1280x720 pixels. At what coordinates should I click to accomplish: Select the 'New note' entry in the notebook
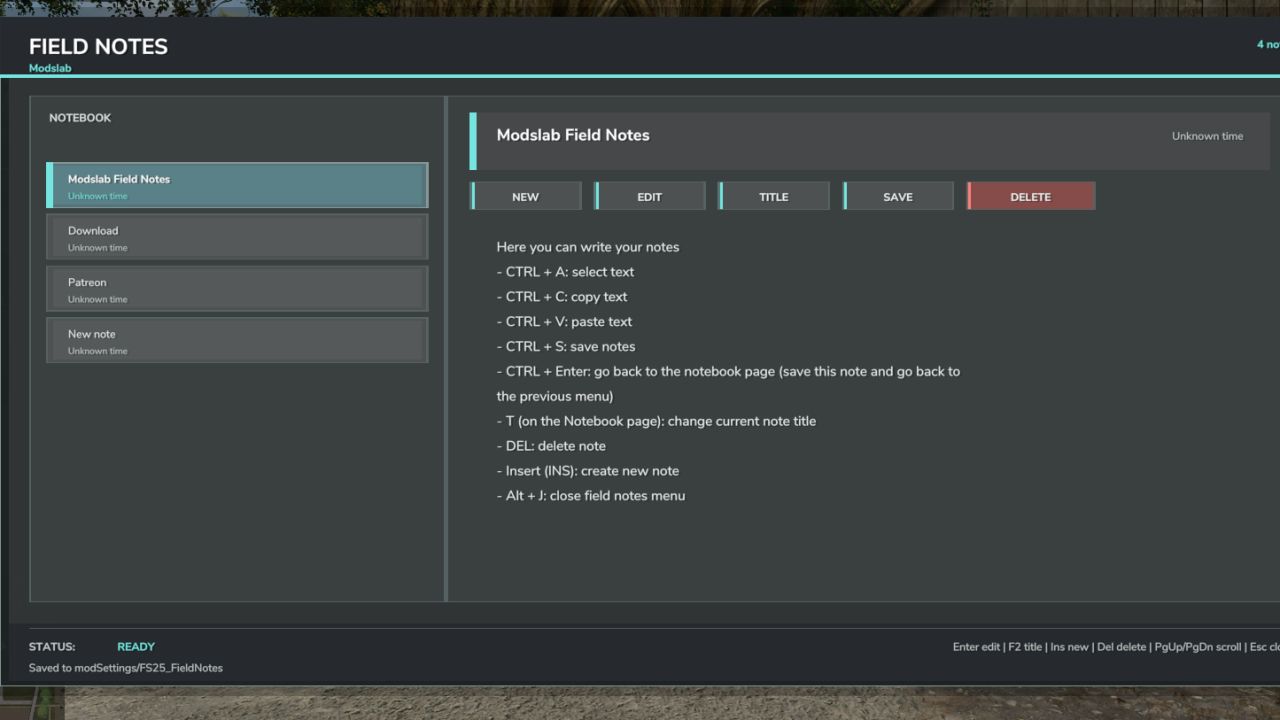[237, 341]
